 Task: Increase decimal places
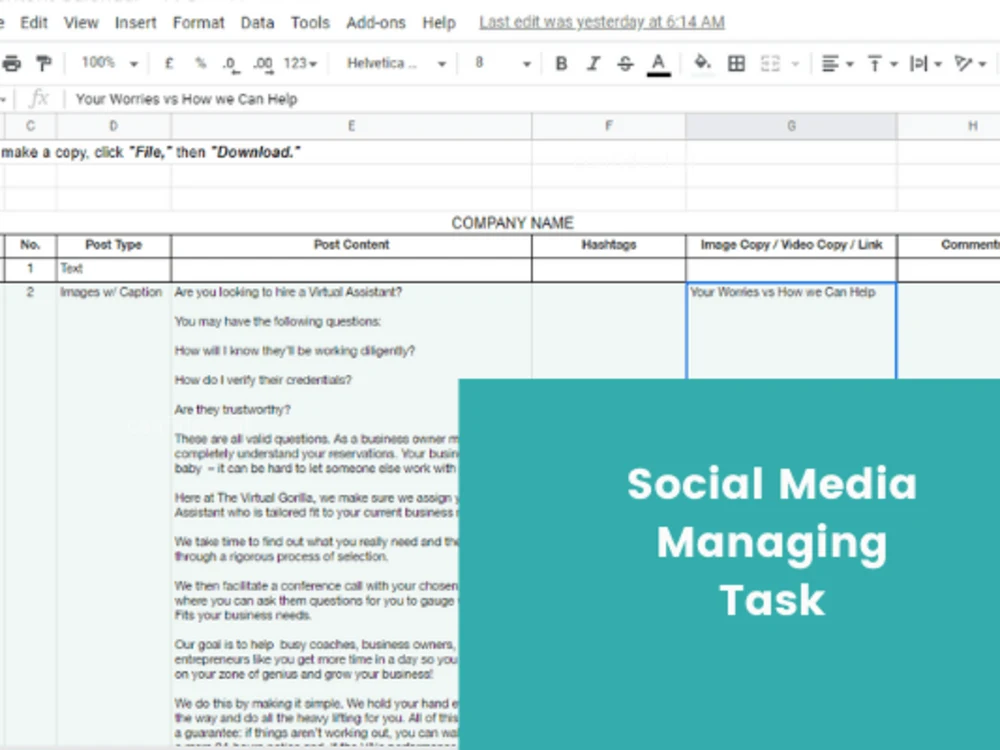(263, 64)
